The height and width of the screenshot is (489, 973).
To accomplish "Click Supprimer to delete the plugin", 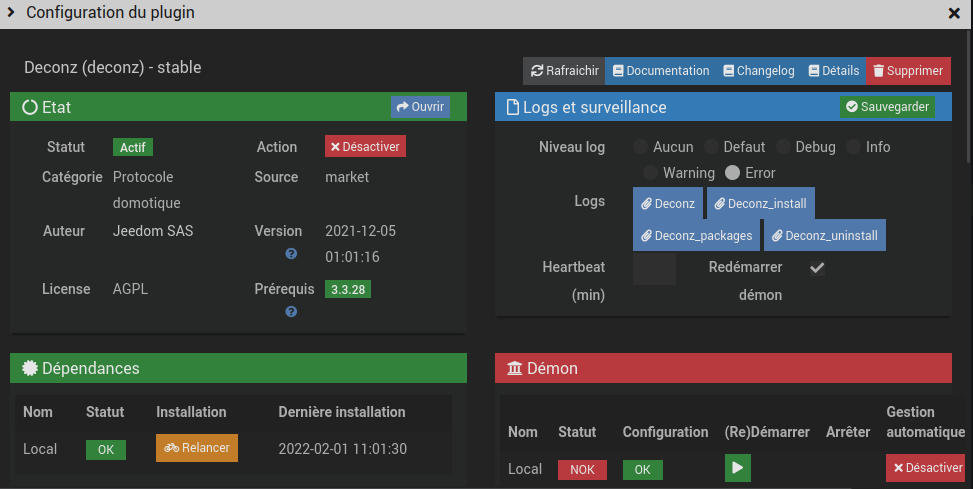I will 908,71.
